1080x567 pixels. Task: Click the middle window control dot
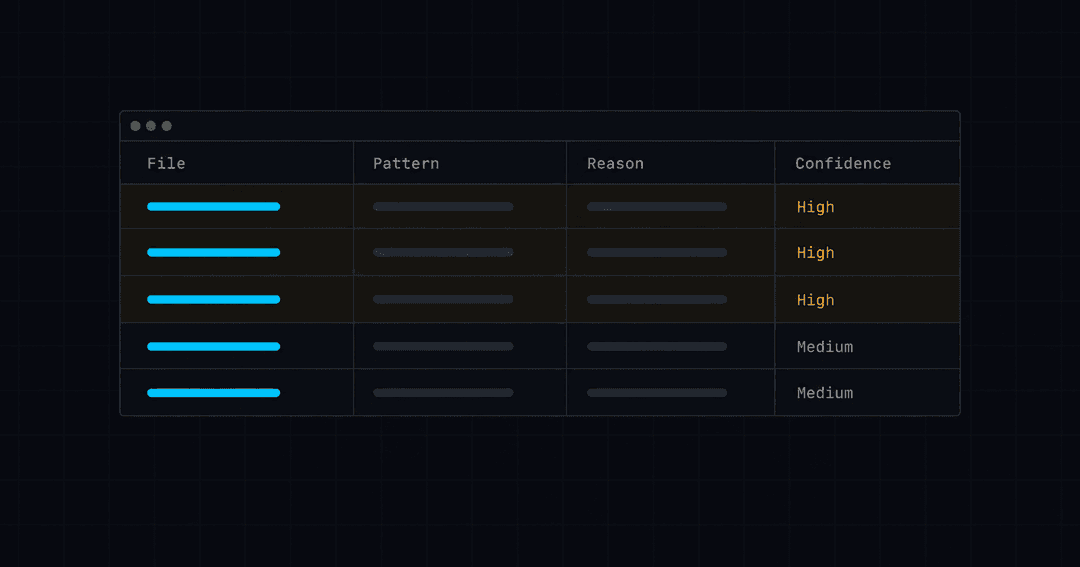point(151,126)
